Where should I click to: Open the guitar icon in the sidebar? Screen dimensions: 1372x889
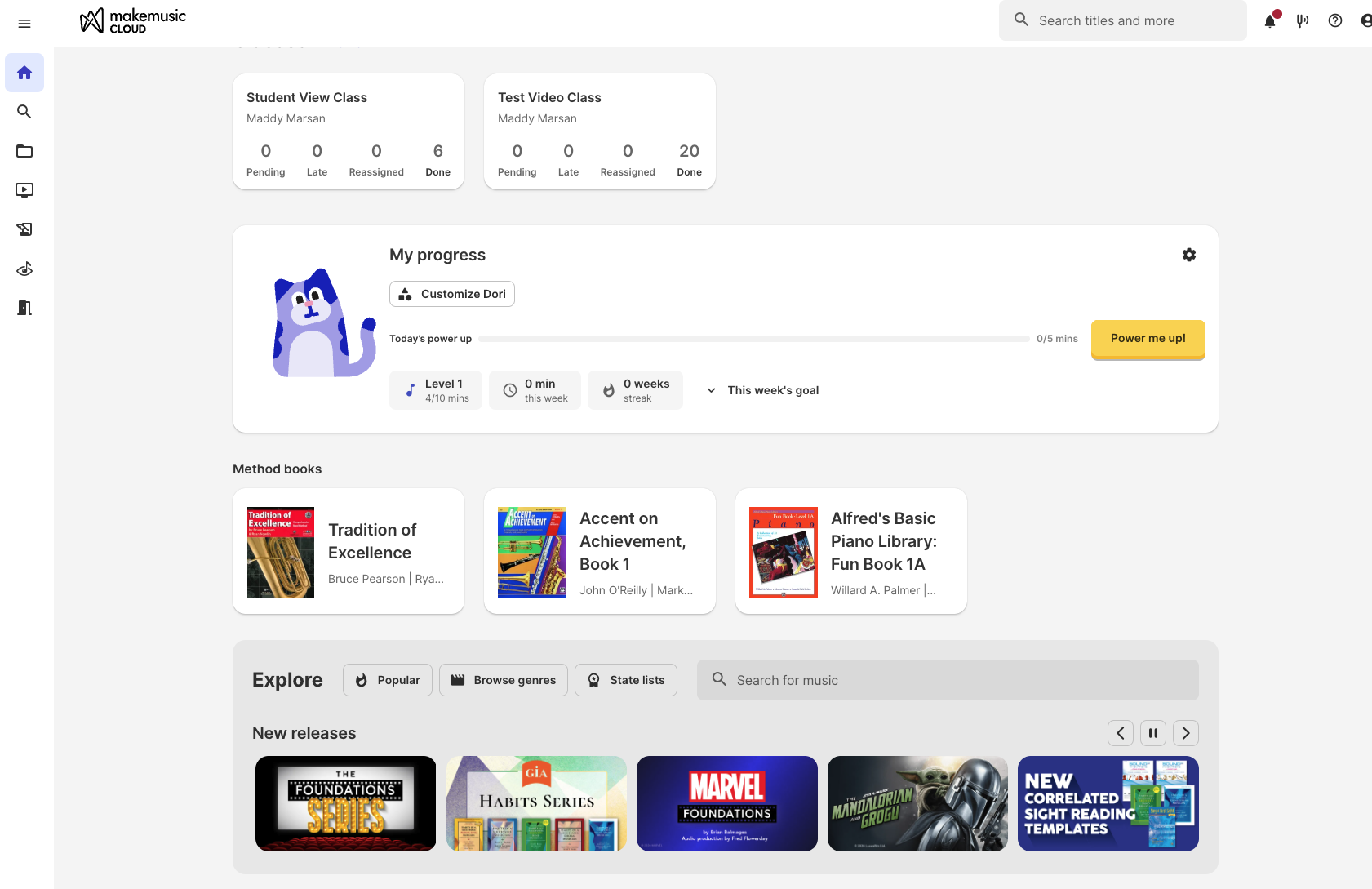tap(24, 269)
